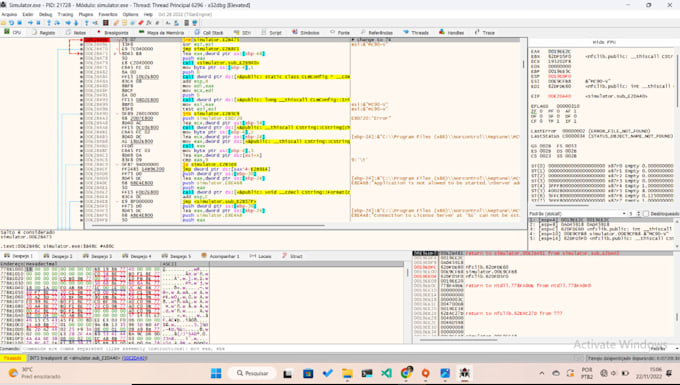Open the Debug menu
The height and width of the screenshot is (385, 680).
45,14
